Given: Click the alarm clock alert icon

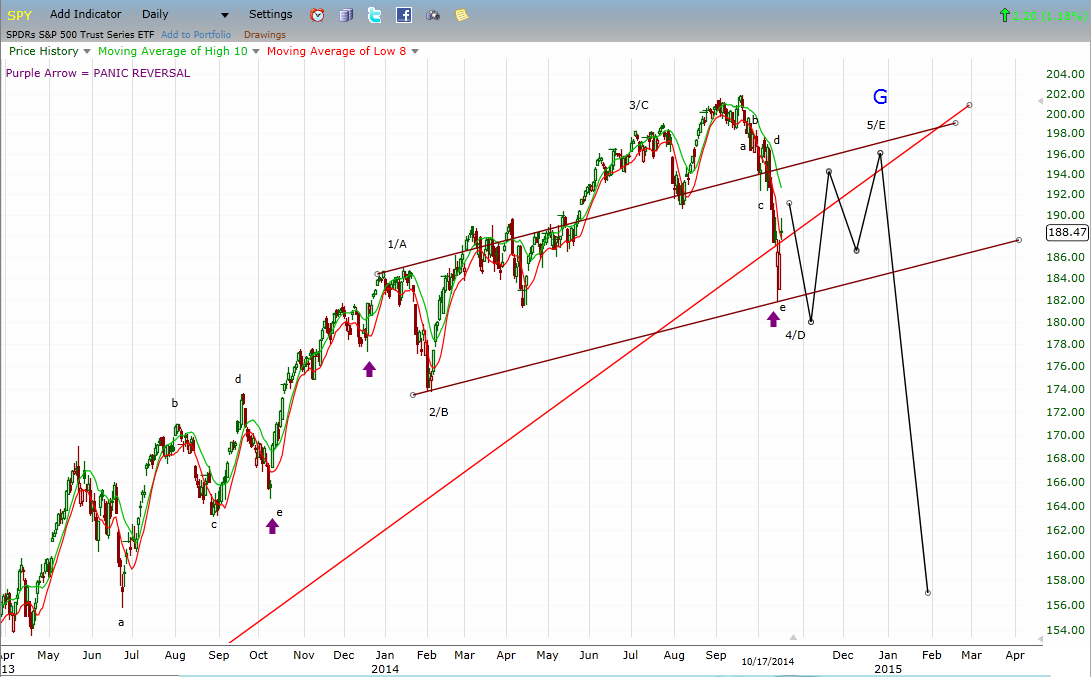Looking at the screenshot, I should (x=317, y=15).
